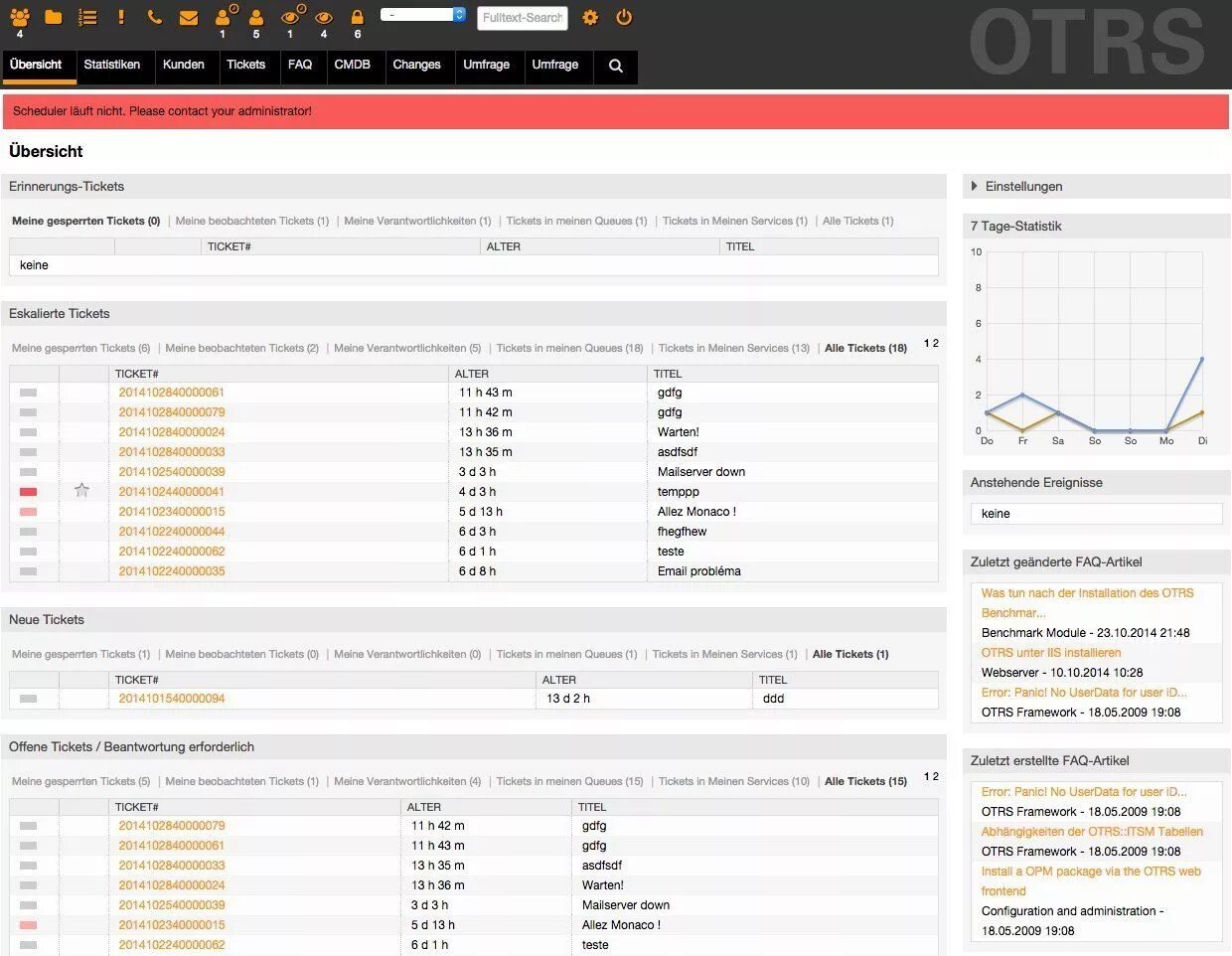The width and height of the screenshot is (1232, 956).
Task: Select Tickets in Meinen Services (10) open filter
Action: tap(734, 781)
